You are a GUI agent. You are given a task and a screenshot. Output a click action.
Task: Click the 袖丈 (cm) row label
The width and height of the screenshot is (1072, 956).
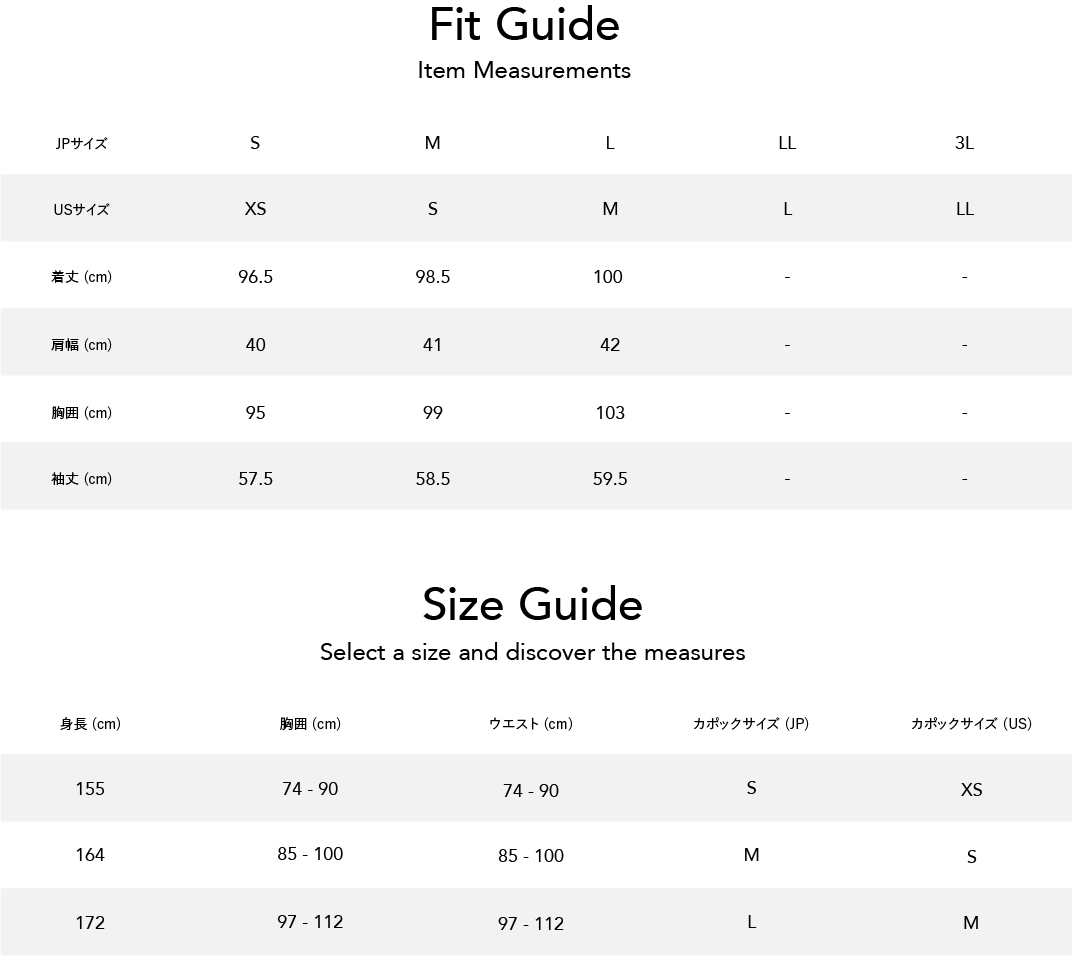pyautogui.click(x=81, y=479)
